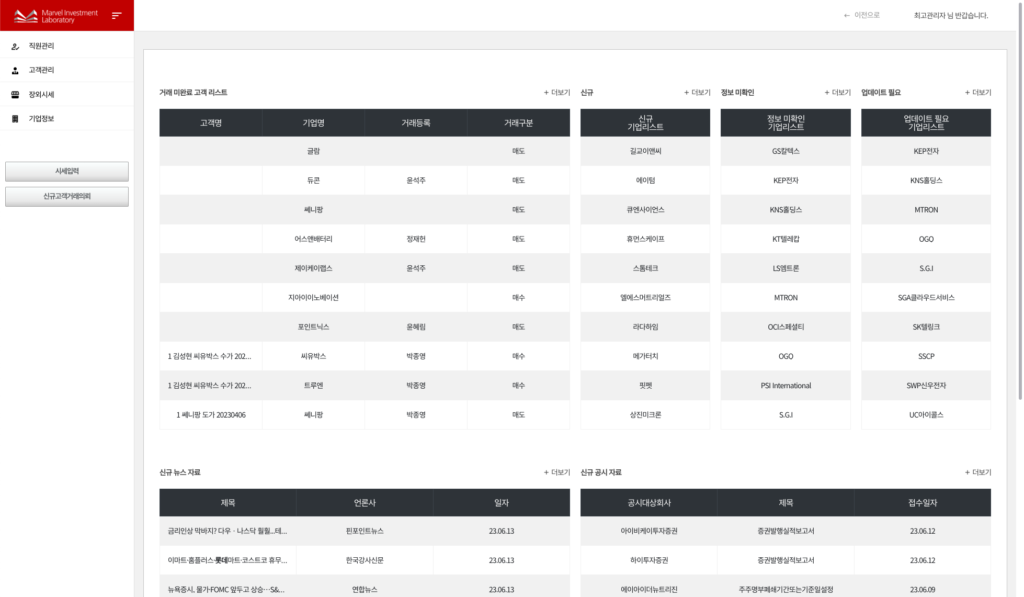Viewport: 1024px width, 597px height.
Task: Open the 기업정보 menu item
Action: coord(41,119)
